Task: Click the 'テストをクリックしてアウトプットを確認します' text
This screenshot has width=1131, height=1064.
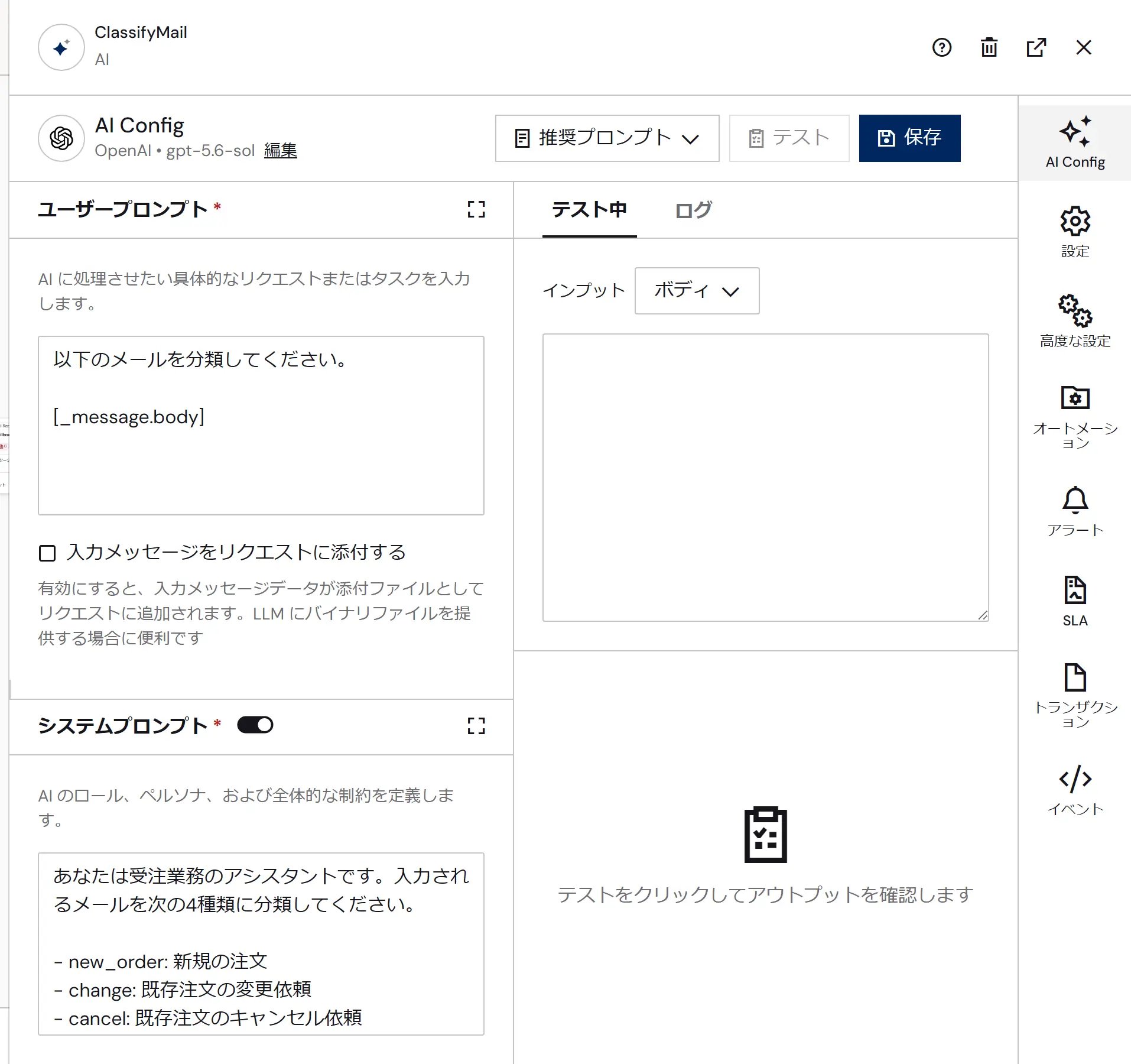Action: click(x=765, y=895)
